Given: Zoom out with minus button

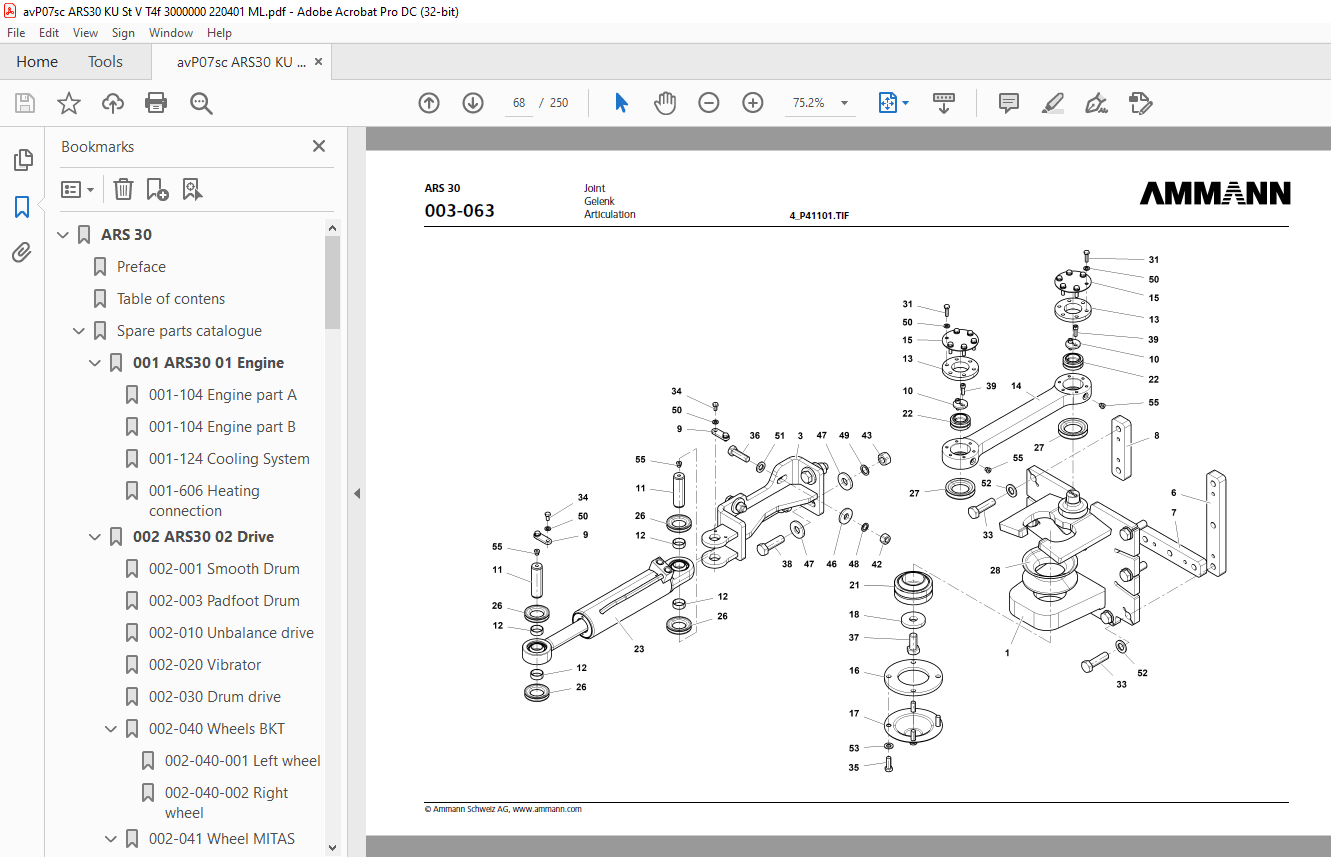Looking at the screenshot, I should click(709, 103).
